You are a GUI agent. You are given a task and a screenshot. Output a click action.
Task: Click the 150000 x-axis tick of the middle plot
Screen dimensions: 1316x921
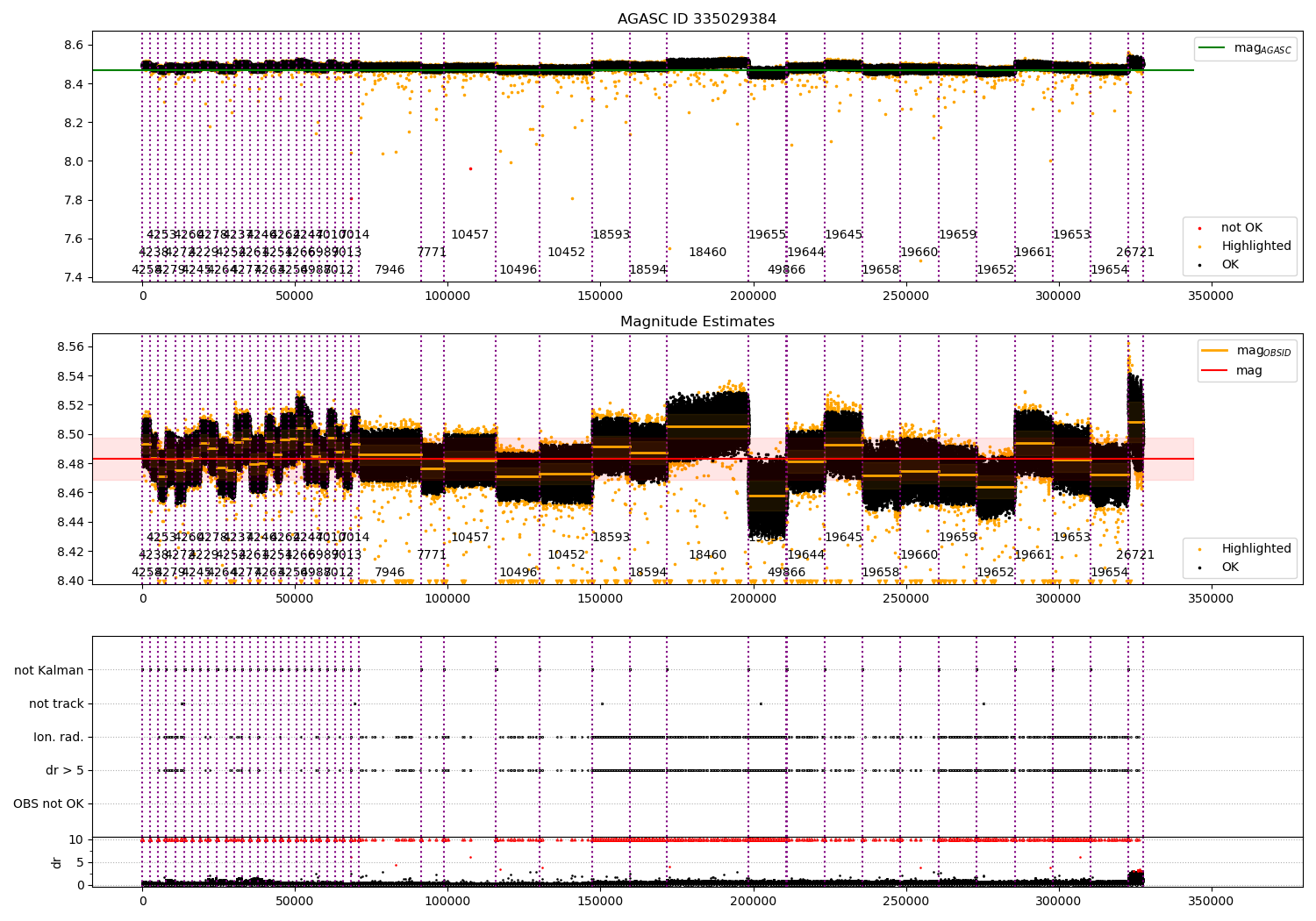pos(600,599)
